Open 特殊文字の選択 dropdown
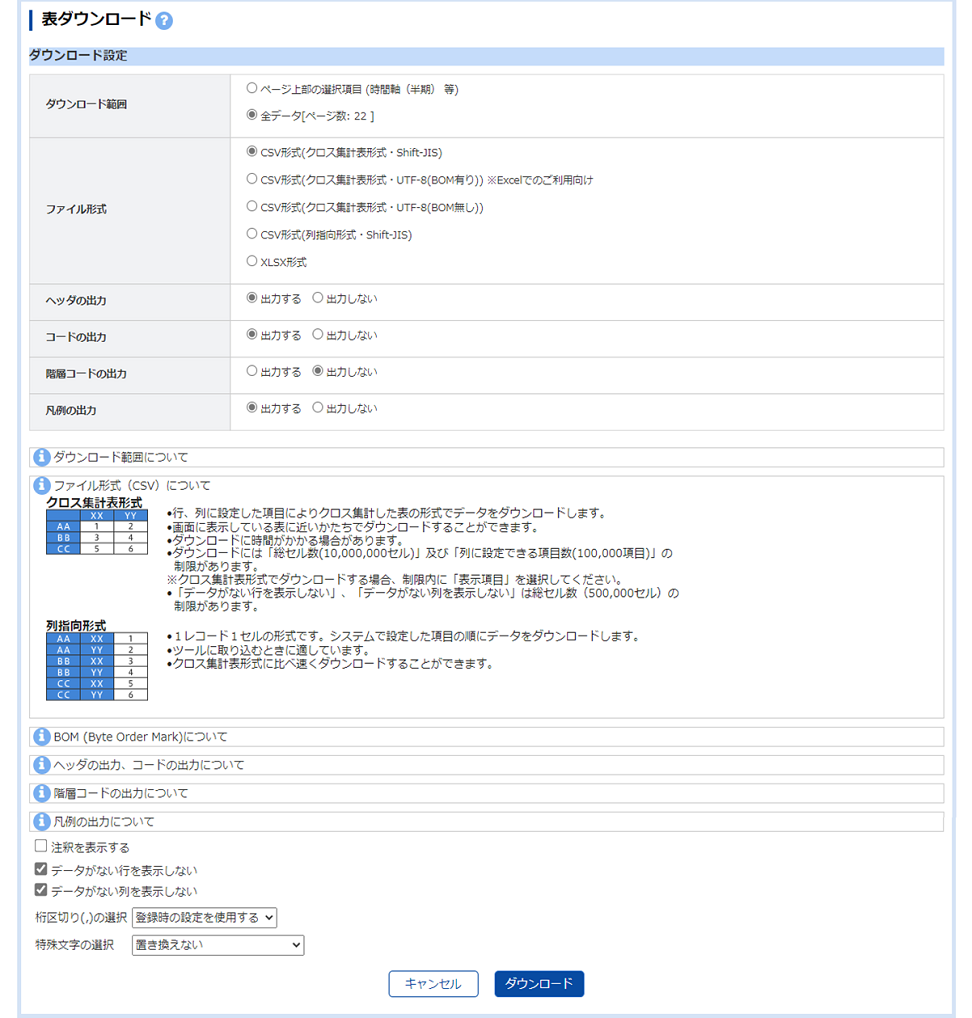The width and height of the screenshot is (972, 1018). click(218, 945)
